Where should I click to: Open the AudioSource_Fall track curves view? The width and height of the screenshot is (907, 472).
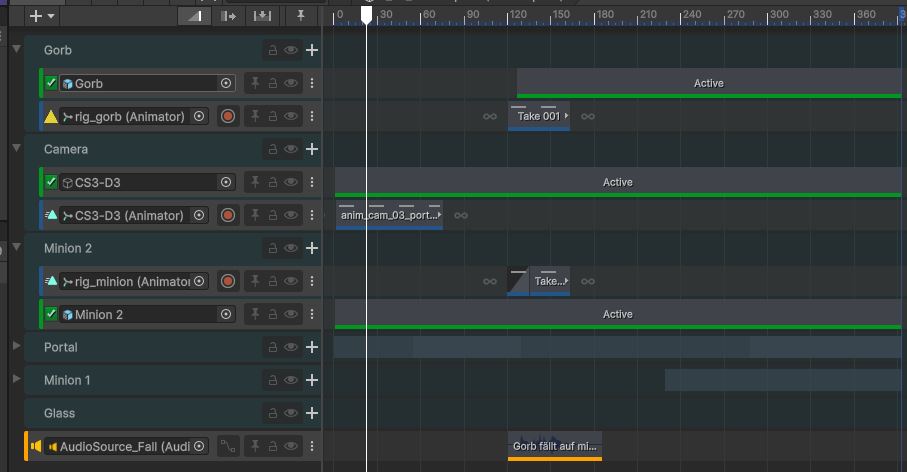point(228,446)
